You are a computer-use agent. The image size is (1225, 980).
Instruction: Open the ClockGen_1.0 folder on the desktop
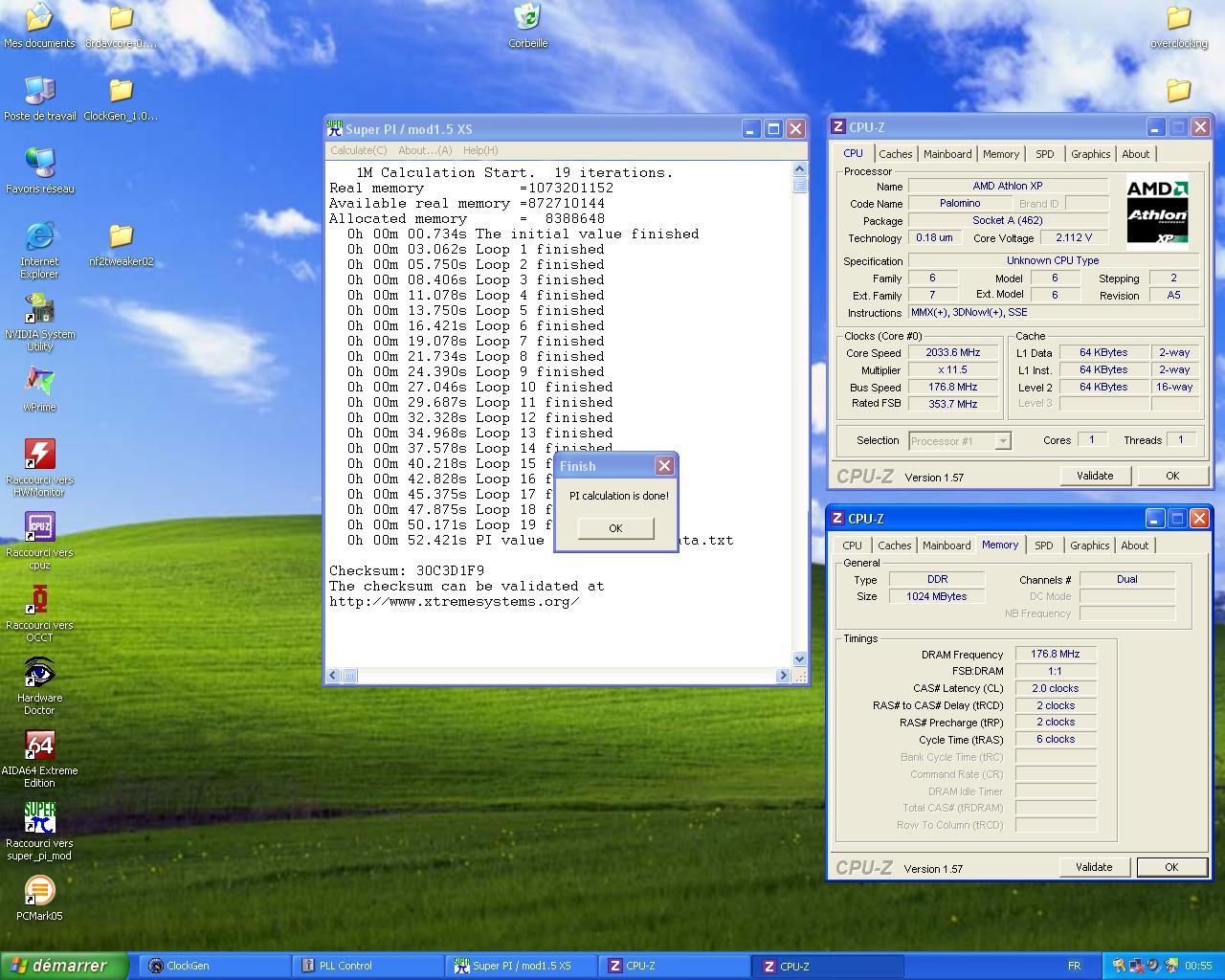click(x=121, y=98)
